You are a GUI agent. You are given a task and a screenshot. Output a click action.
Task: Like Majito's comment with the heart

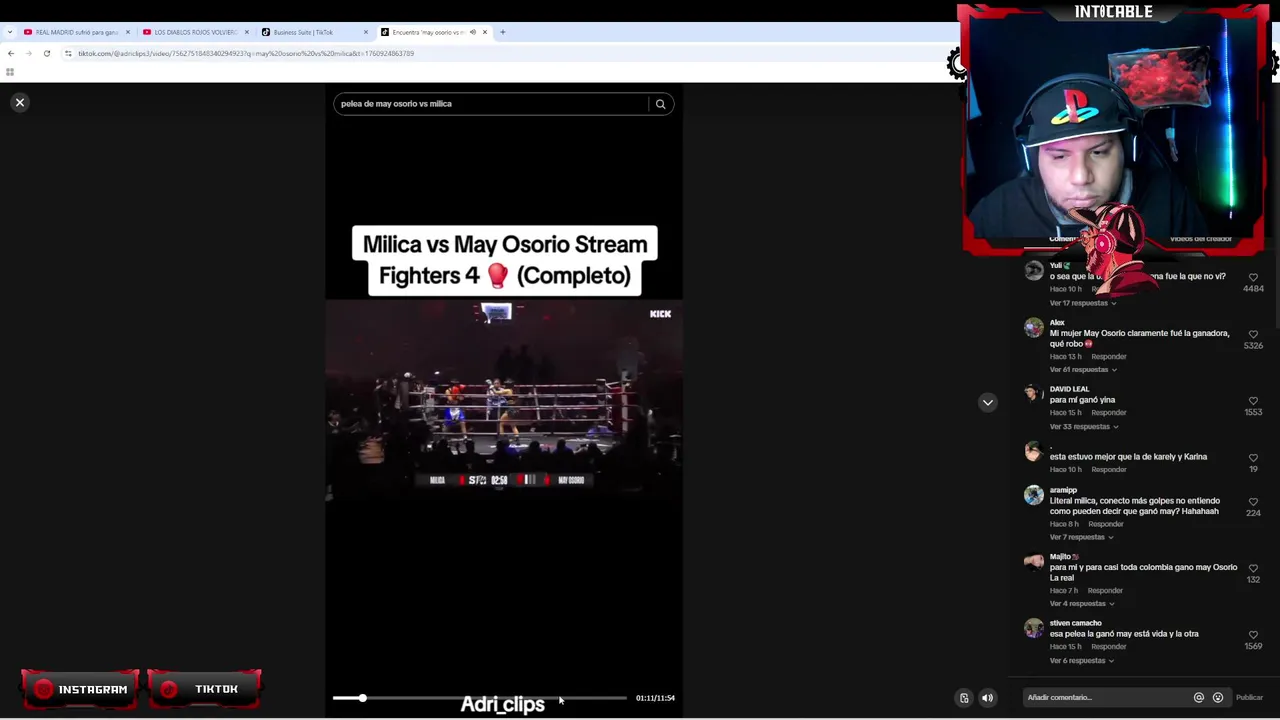pyautogui.click(x=1253, y=568)
